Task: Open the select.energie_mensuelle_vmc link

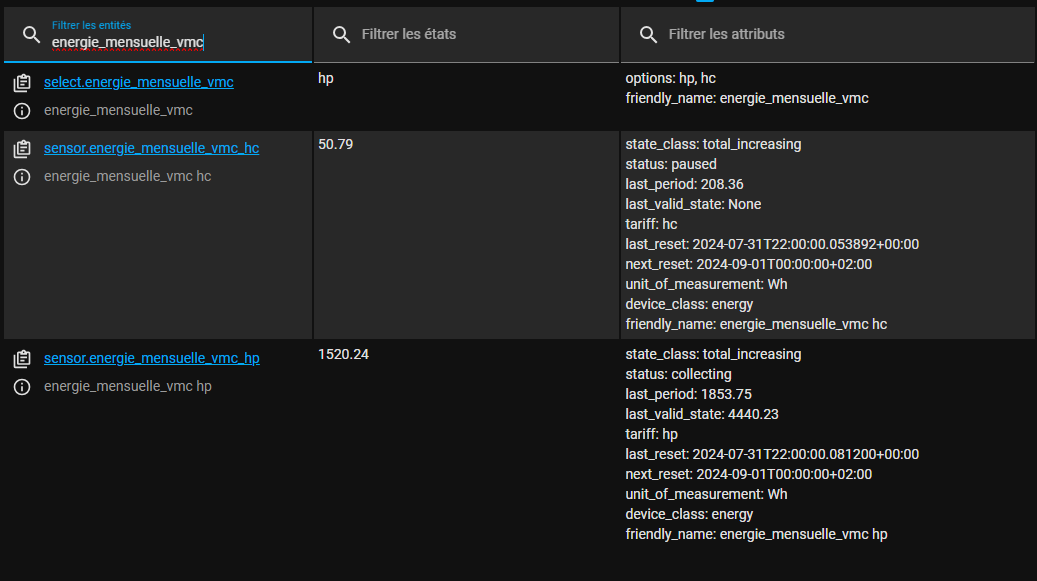Action: [138, 82]
